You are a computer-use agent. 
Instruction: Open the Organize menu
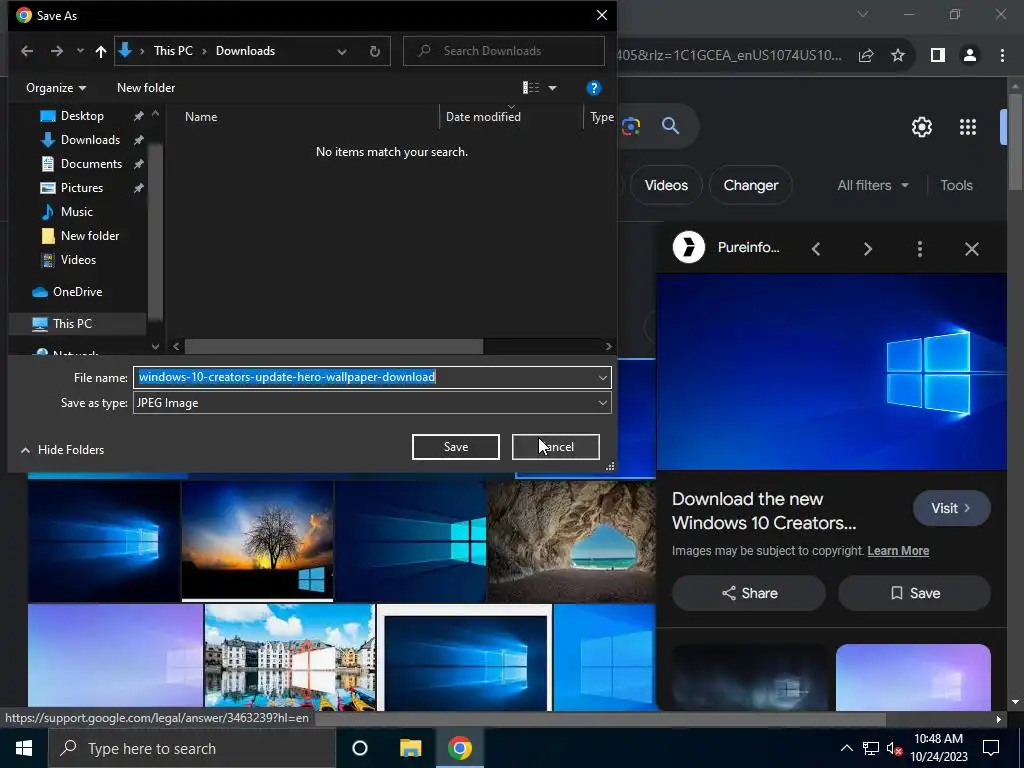point(56,88)
